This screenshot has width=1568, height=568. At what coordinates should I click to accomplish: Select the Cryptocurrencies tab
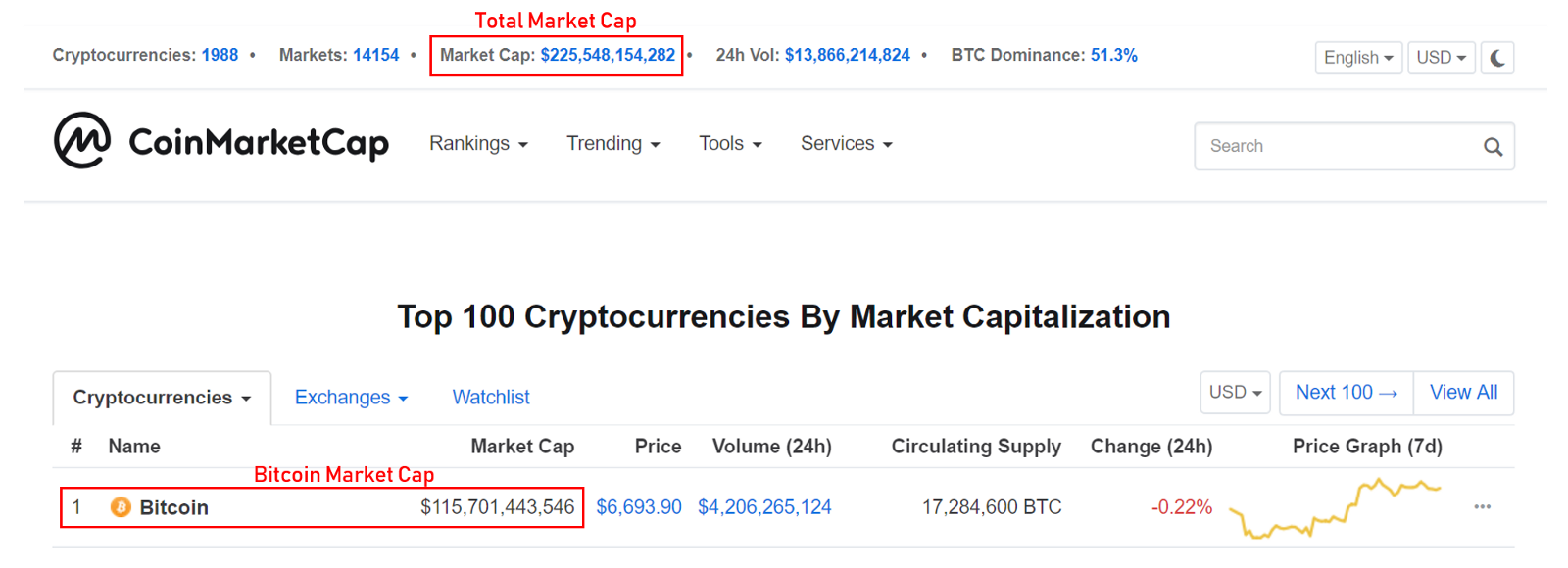[x=162, y=398]
